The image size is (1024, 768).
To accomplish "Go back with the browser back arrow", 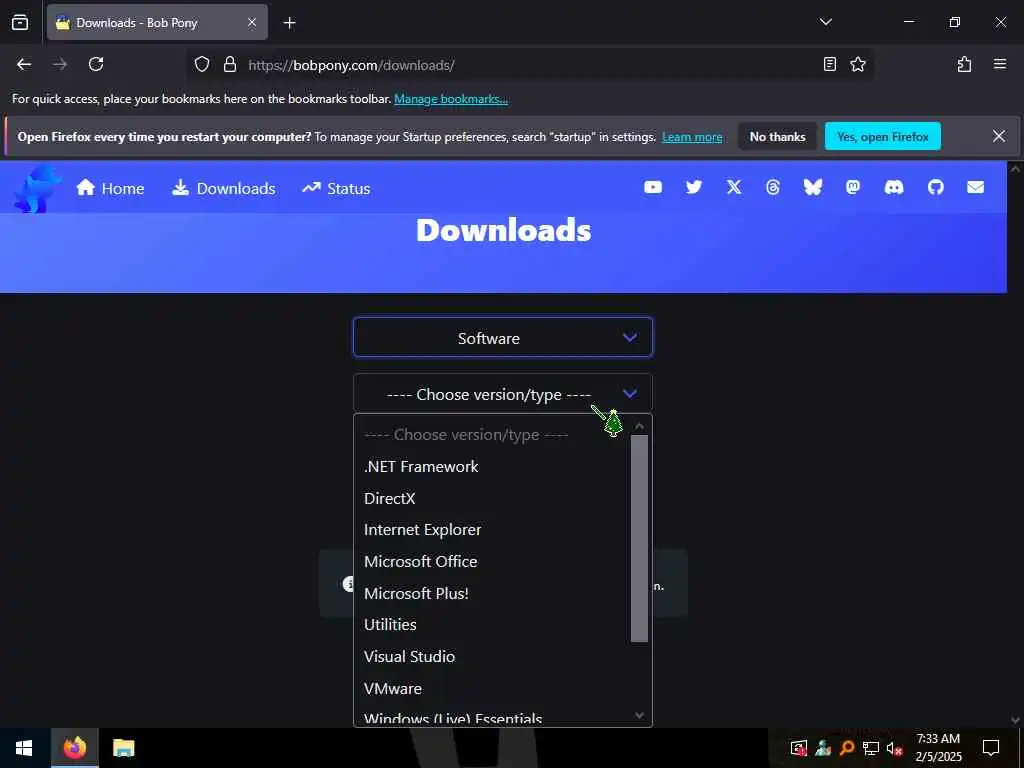I will [24, 64].
